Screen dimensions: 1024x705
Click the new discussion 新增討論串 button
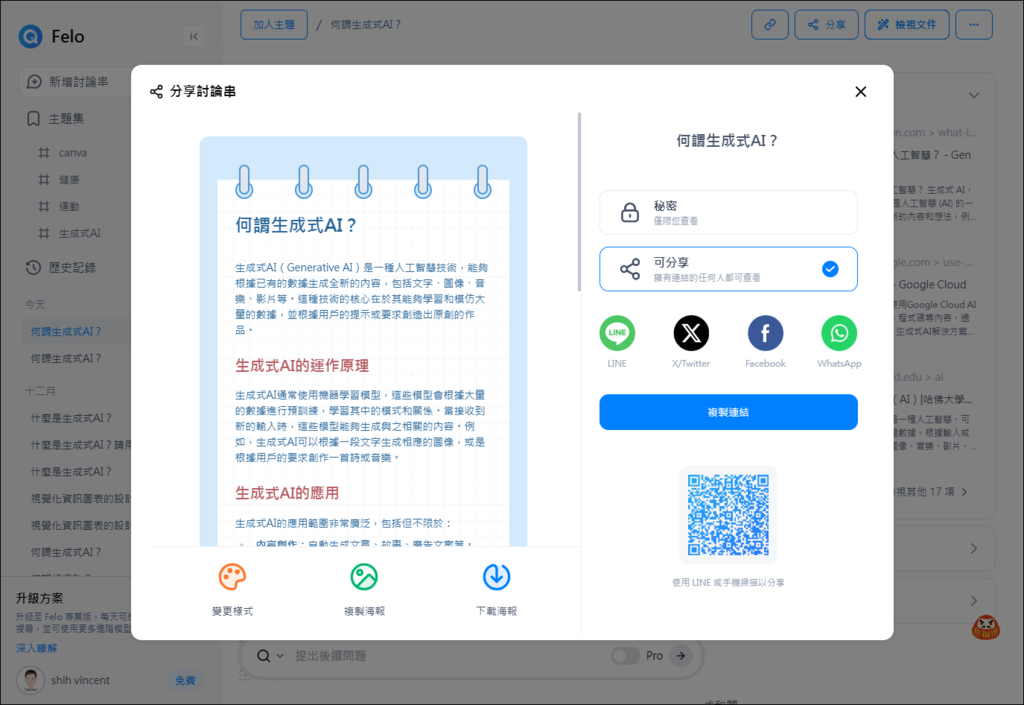pyautogui.click(x=77, y=82)
